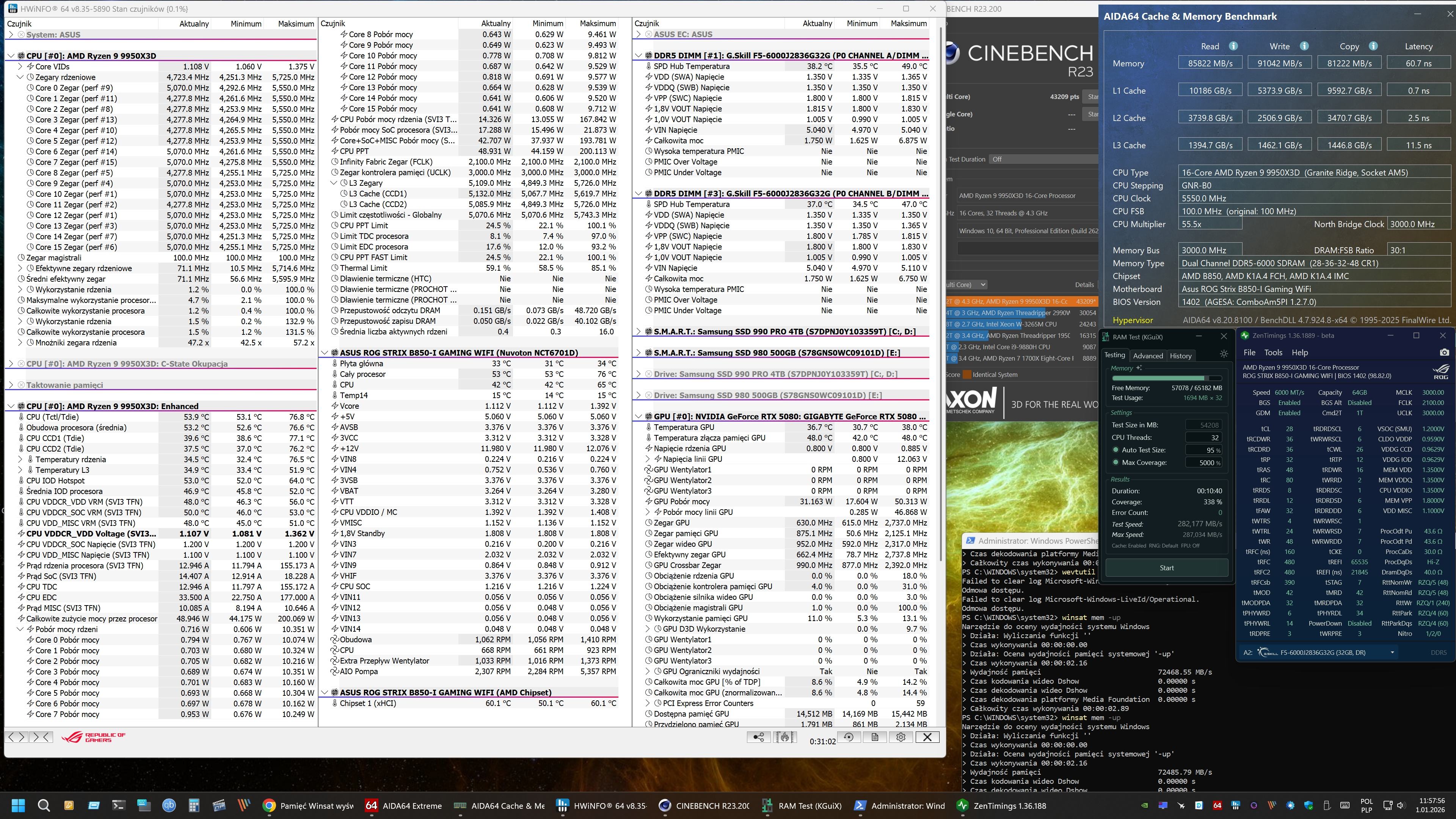Screen dimensions: 1456x819
Task: Expand S.M.A.R.T. Samsung SSD 980 section
Action: [639, 353]
